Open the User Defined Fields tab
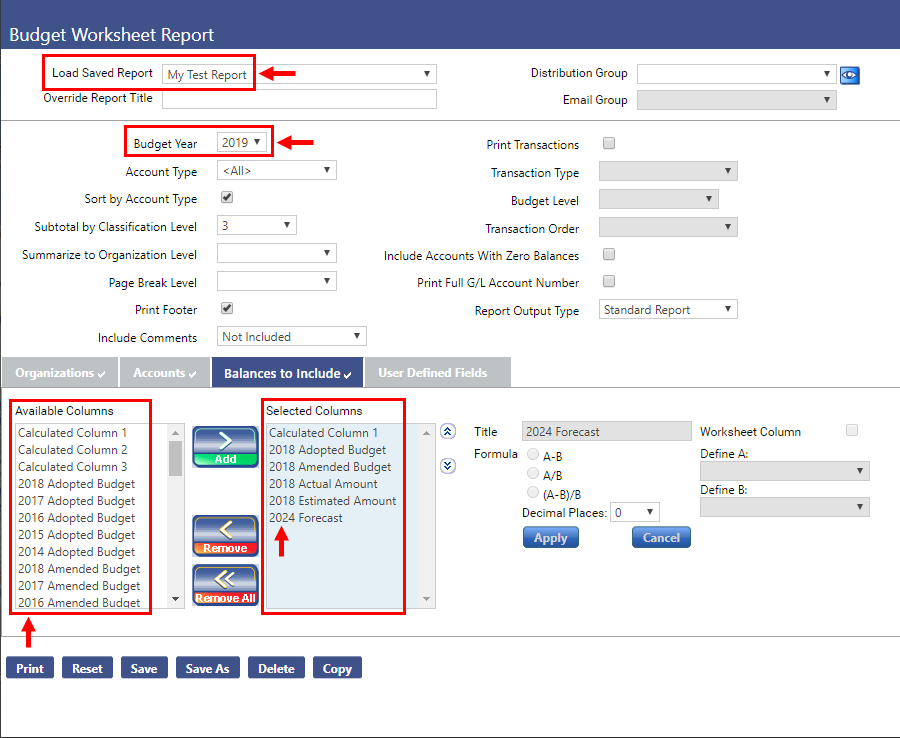The height and width of the screenshot is (738, 900). 437,373
